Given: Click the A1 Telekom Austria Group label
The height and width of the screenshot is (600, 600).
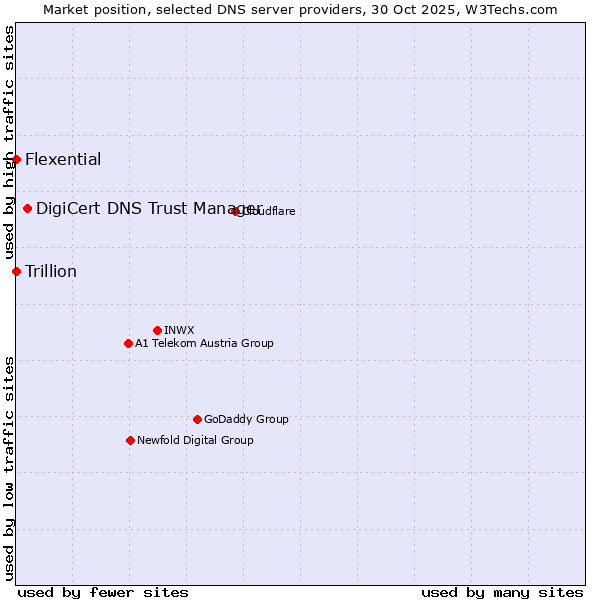Looking at the screenshot, I should click(204, 344).
